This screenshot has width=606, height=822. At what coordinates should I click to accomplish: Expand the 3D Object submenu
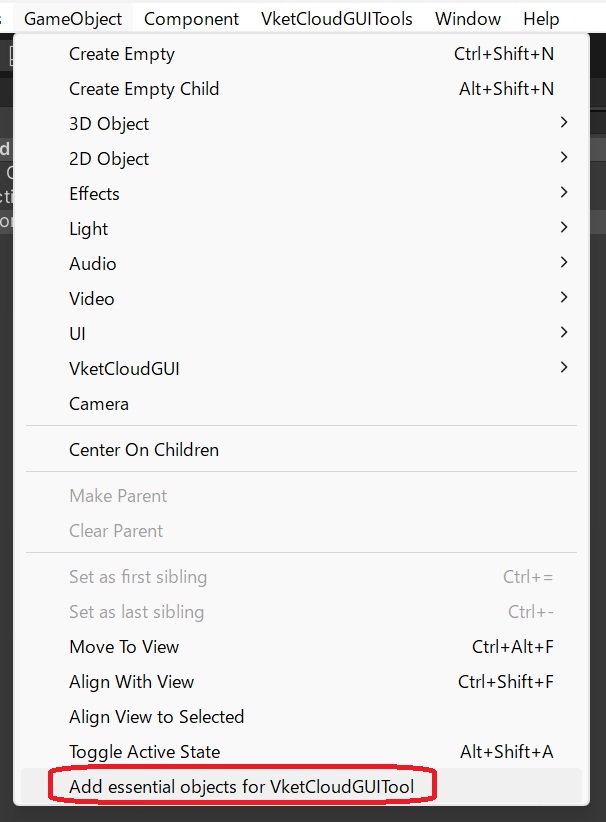[x=109, y=124]
